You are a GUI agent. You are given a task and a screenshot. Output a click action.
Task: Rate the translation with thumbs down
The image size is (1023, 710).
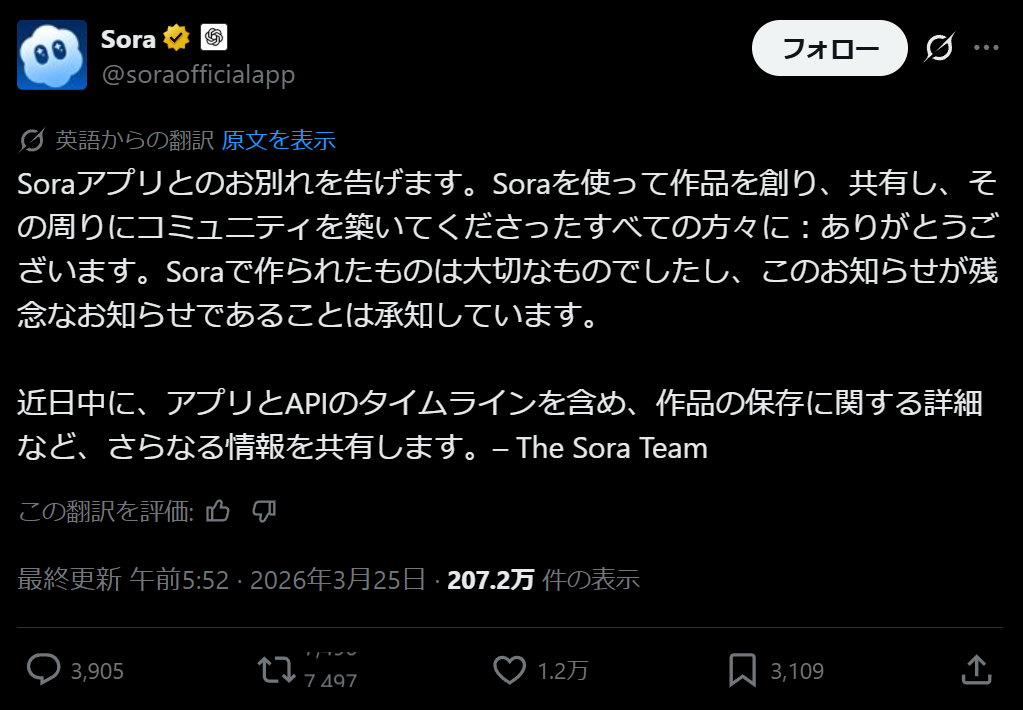(264, 512)
